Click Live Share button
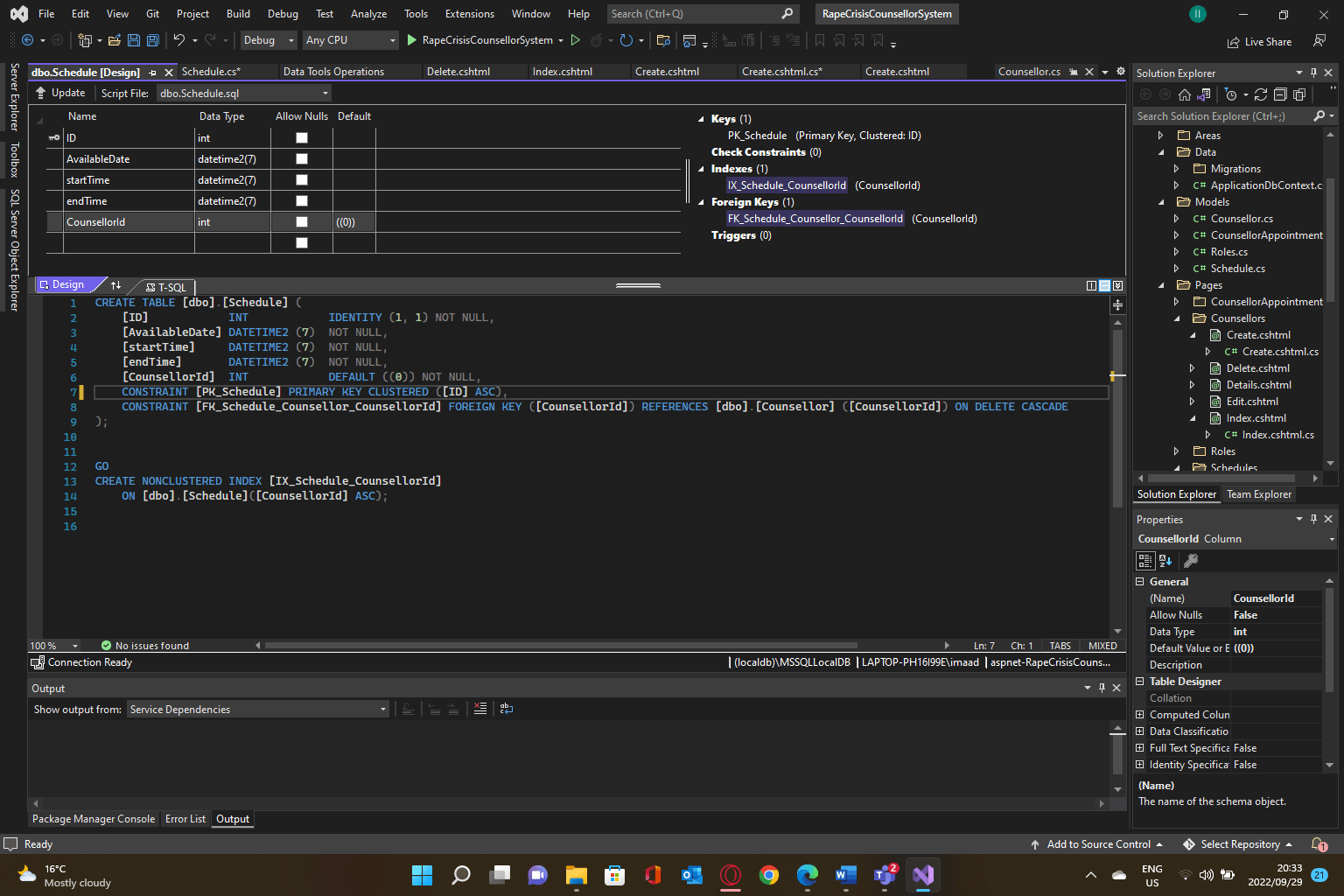 tap(1259, 42)
